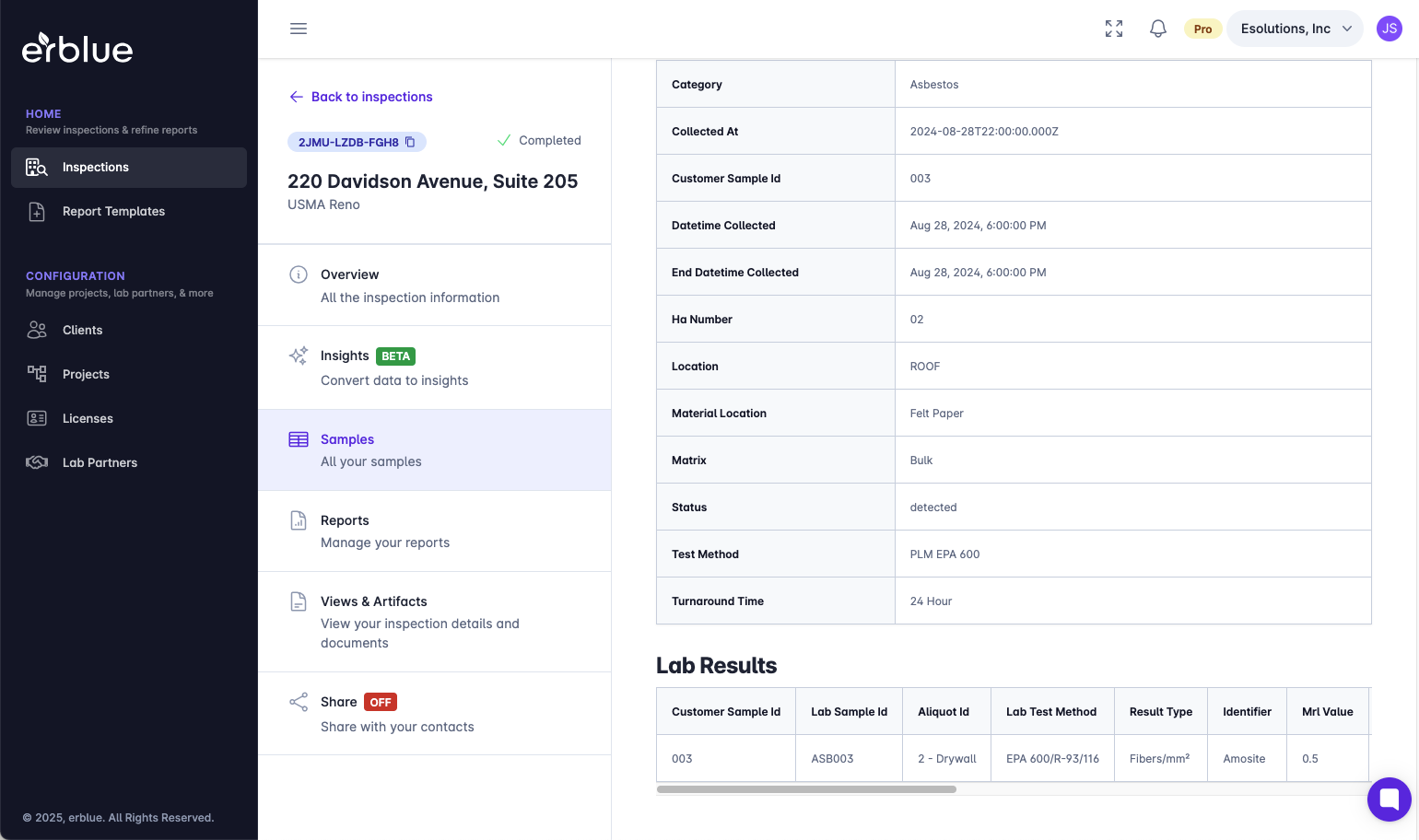The image size is (1419, 840).
Task: Click the ROOF location value
Action: tap(925, 367)
